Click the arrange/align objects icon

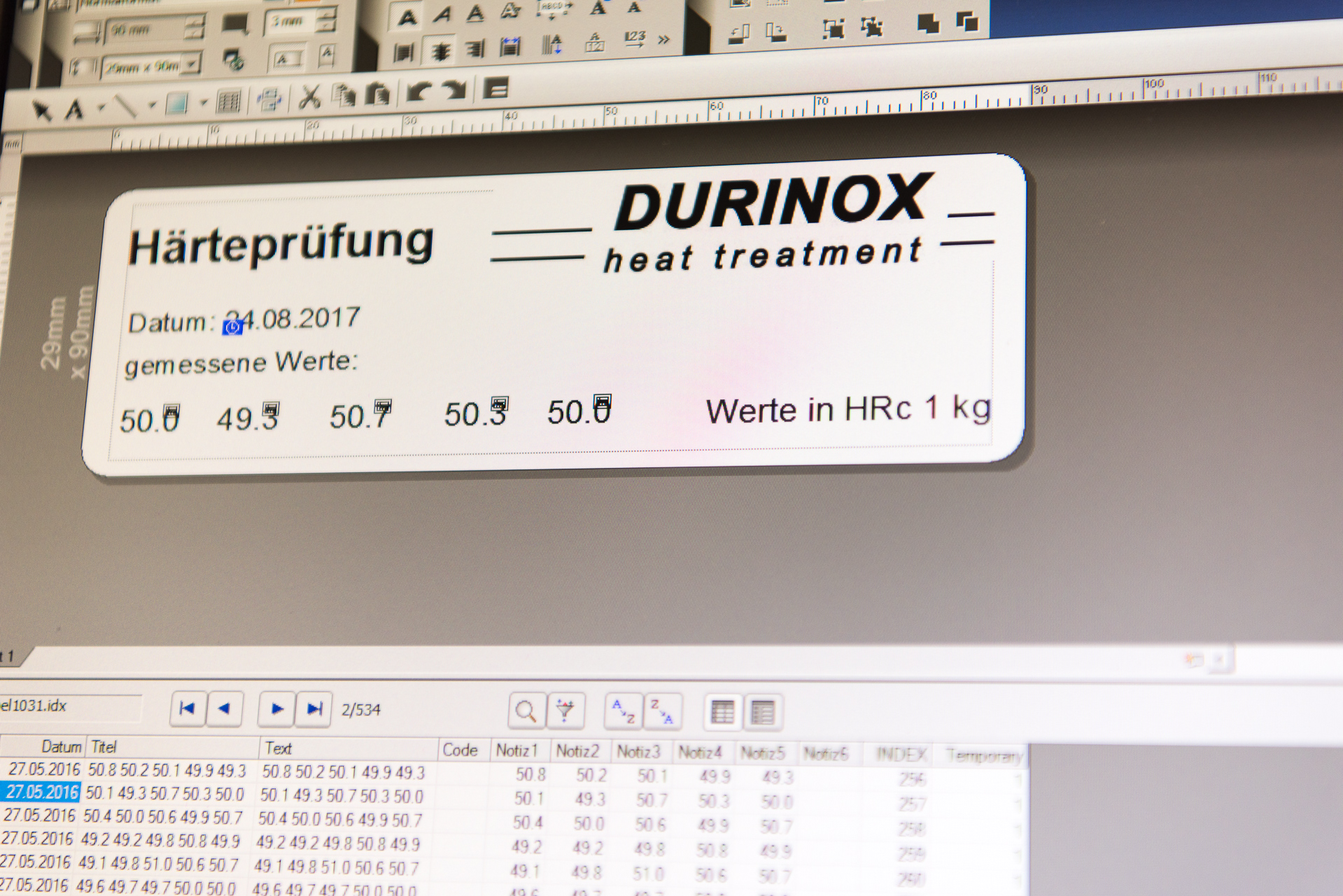269,99
